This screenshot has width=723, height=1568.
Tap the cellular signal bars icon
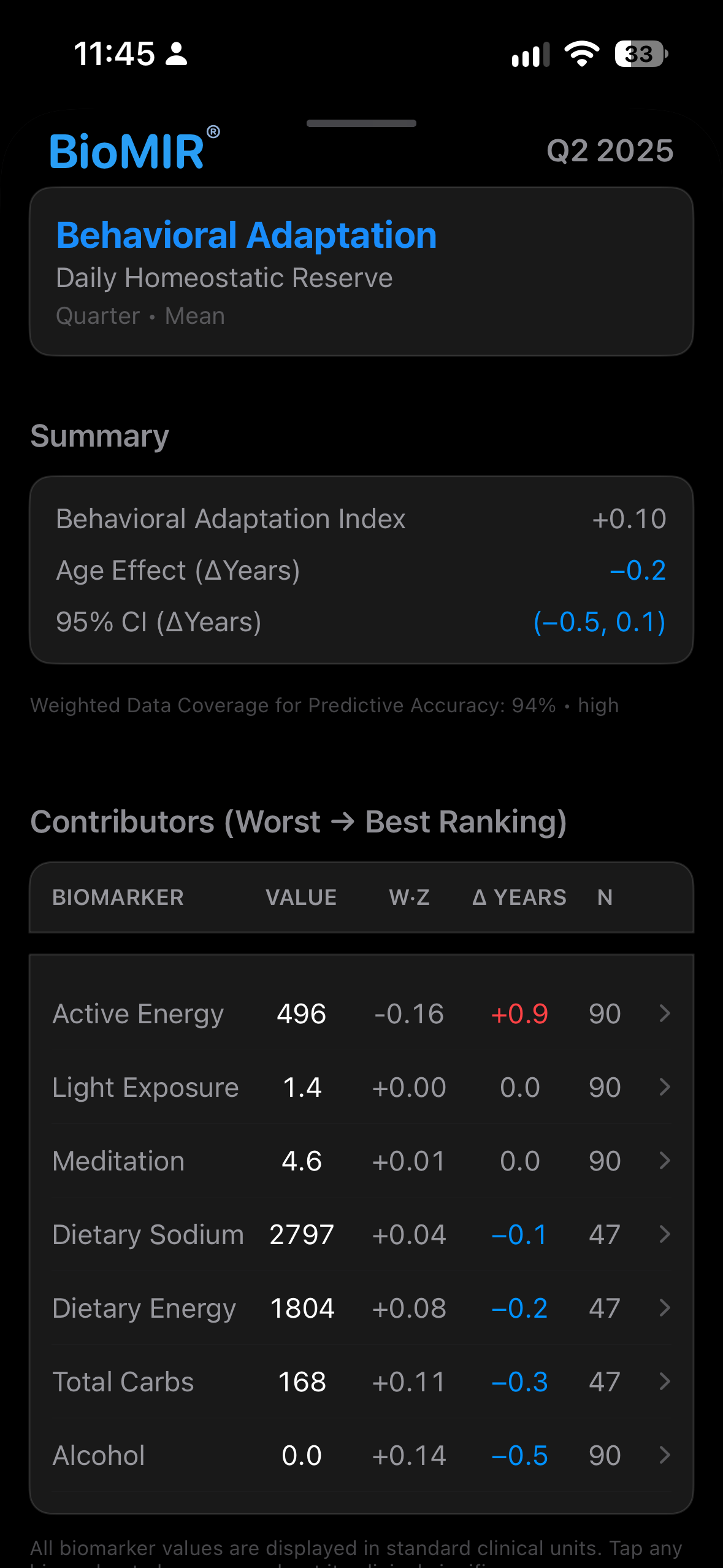point(531,55)
